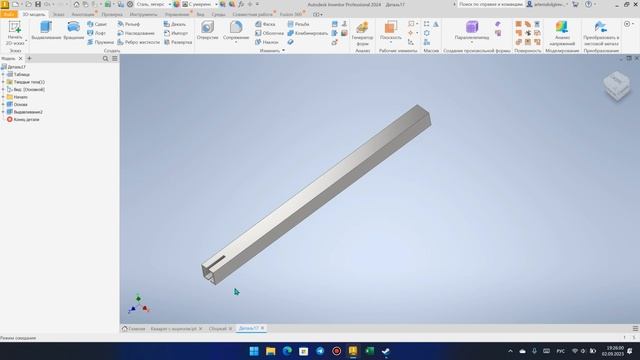Select the Выдавливание (Extrude) tool
The height and width of the screenshot is (360, 640).
tap(46, 31)
